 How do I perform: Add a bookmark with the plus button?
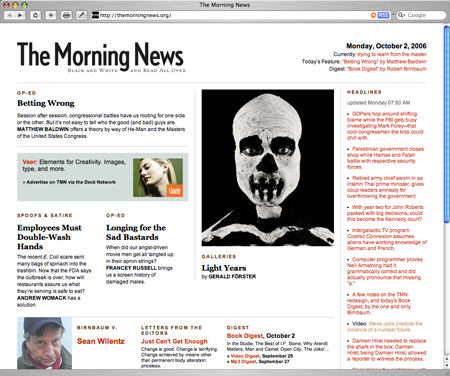click(51, 15)
